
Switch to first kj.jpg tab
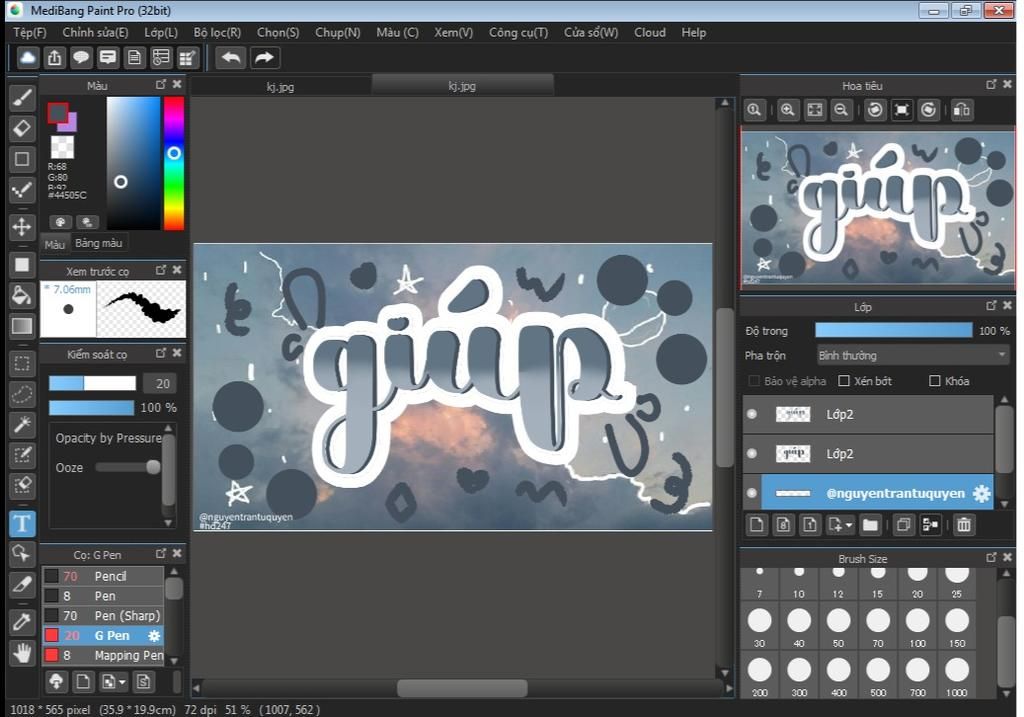click(x=280, y=86)
